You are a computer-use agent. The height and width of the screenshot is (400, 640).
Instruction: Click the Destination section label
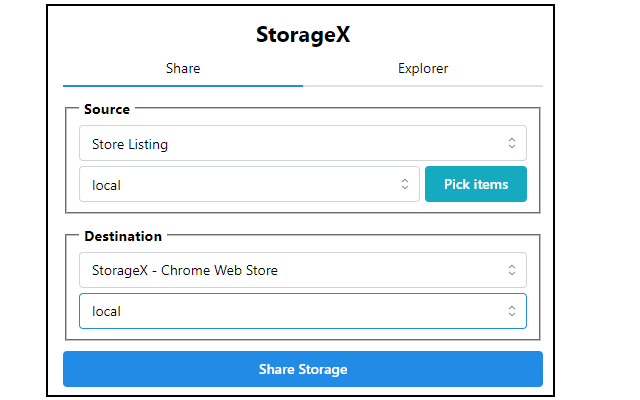pos(123,237)
